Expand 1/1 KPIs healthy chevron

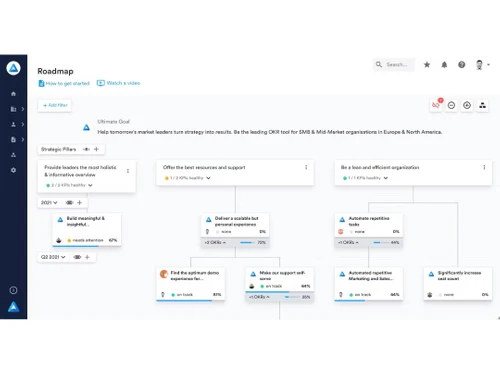click(x=386, y=178)
